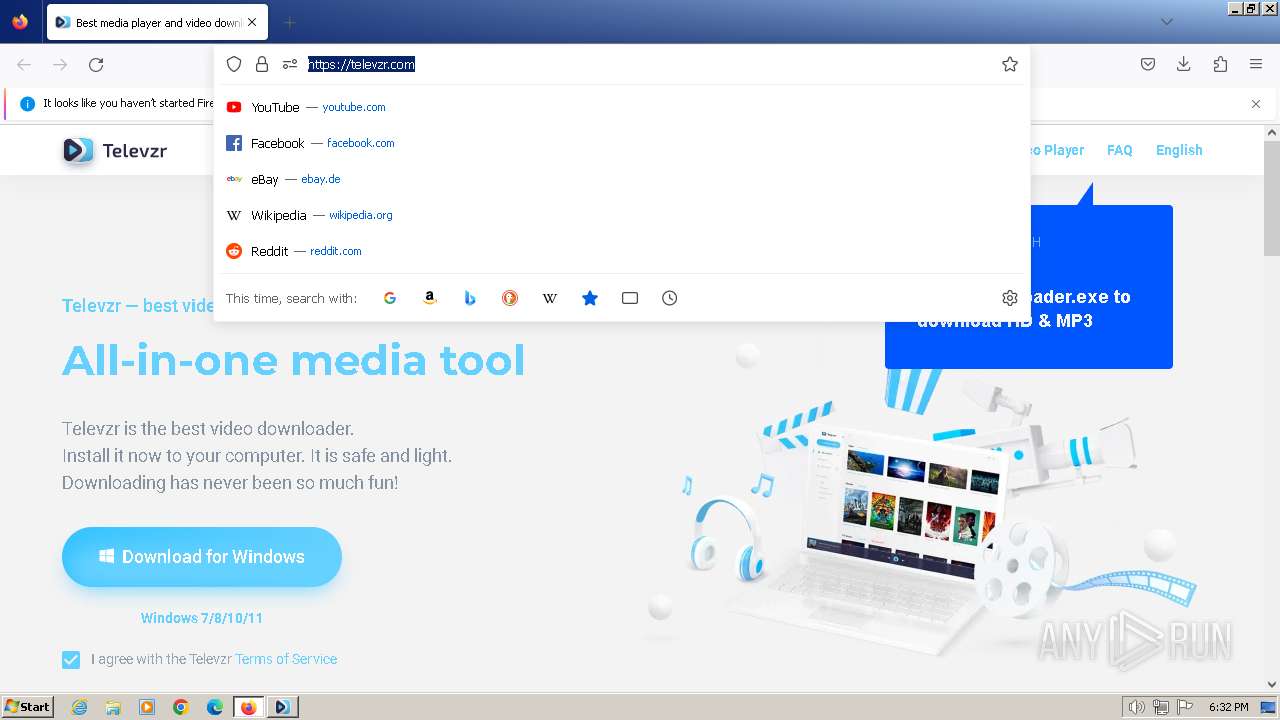This screenshot has height=720, width=1280.
Task: Open Windows Media Player taskbar icon
Action: point(147,707)
